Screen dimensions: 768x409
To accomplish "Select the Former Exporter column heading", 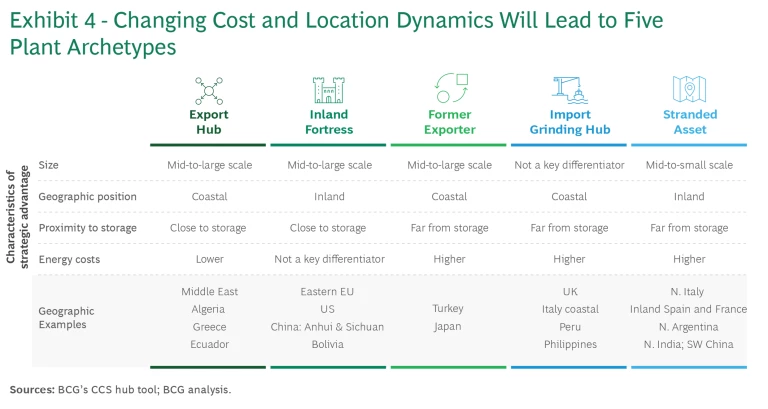I will point(450,122).
